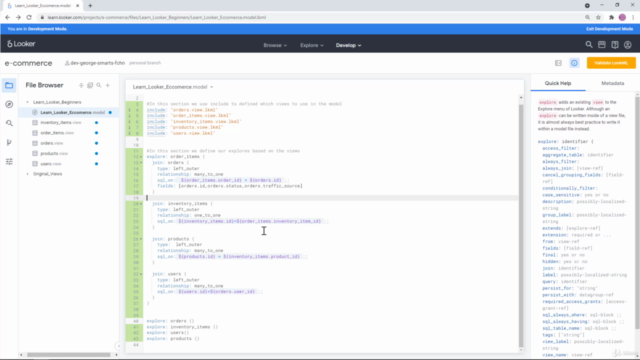Click Exit Development Mode
The image size is (640, 360).
click(x=609, y=29)
